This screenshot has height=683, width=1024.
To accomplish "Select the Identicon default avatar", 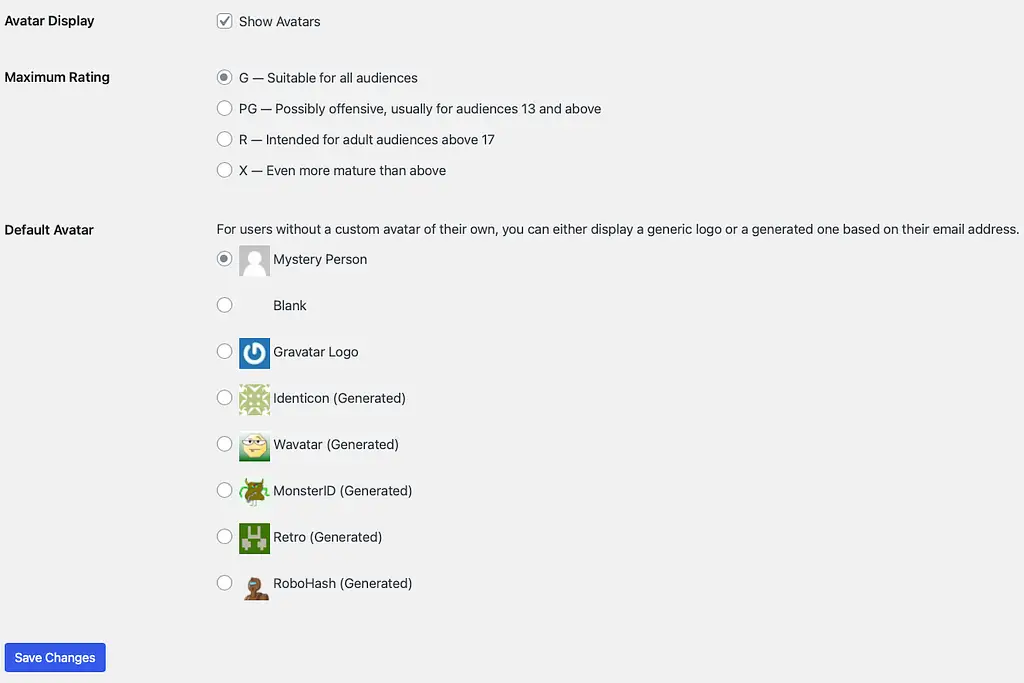I will (224, 397).
